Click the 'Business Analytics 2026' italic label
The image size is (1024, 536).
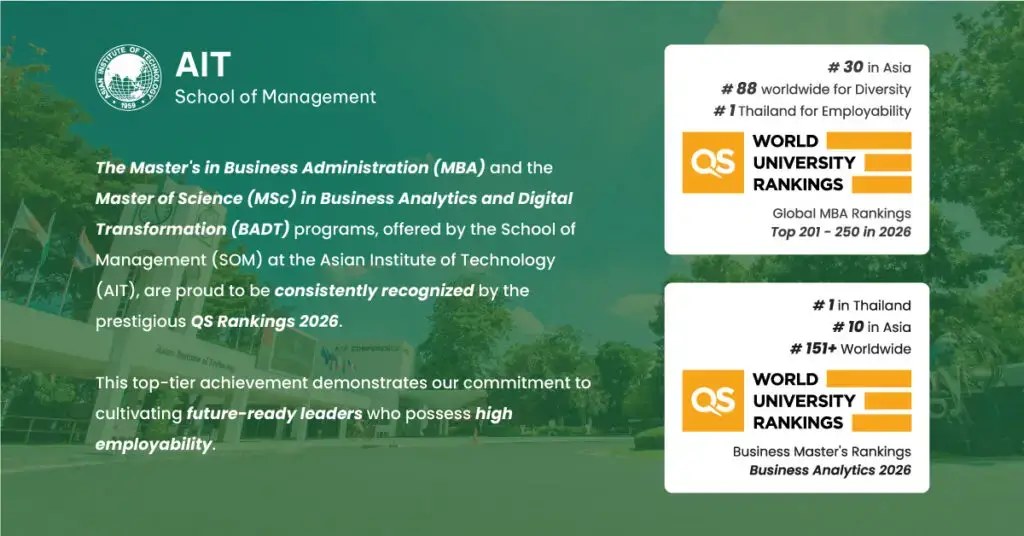pyautogui.click(x=830, y=471)
